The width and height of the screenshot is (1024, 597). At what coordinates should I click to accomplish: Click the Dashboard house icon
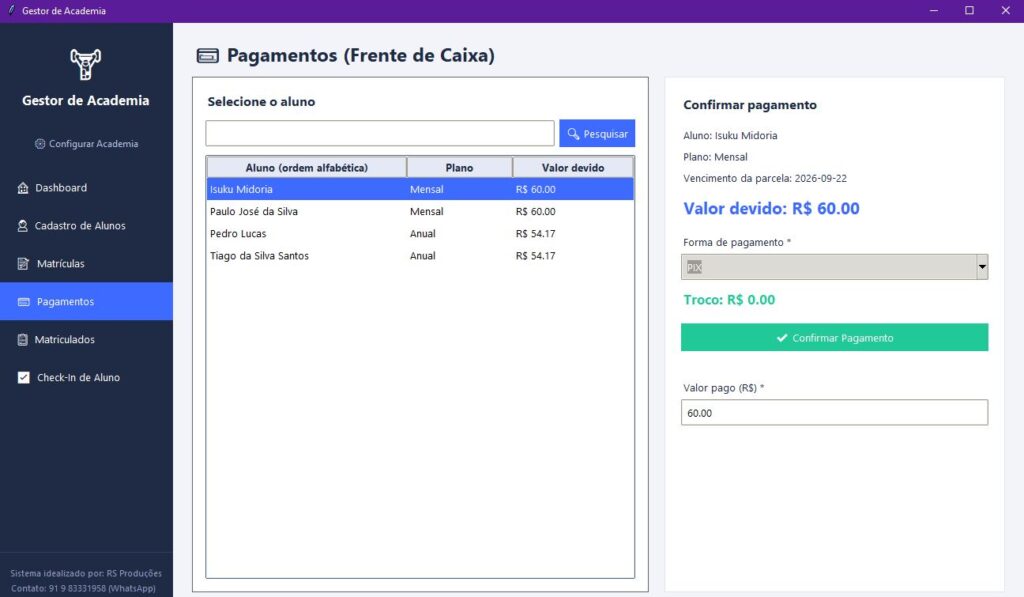(x=23, y=188)
